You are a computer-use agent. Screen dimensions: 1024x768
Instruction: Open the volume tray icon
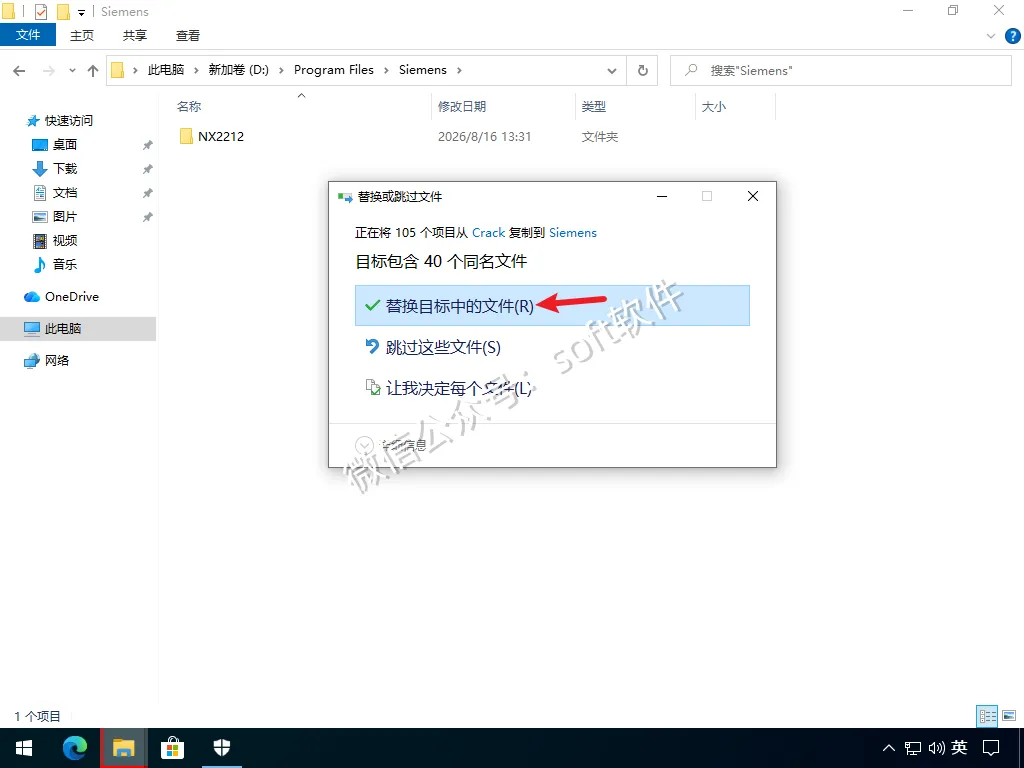tap(936, 748)
